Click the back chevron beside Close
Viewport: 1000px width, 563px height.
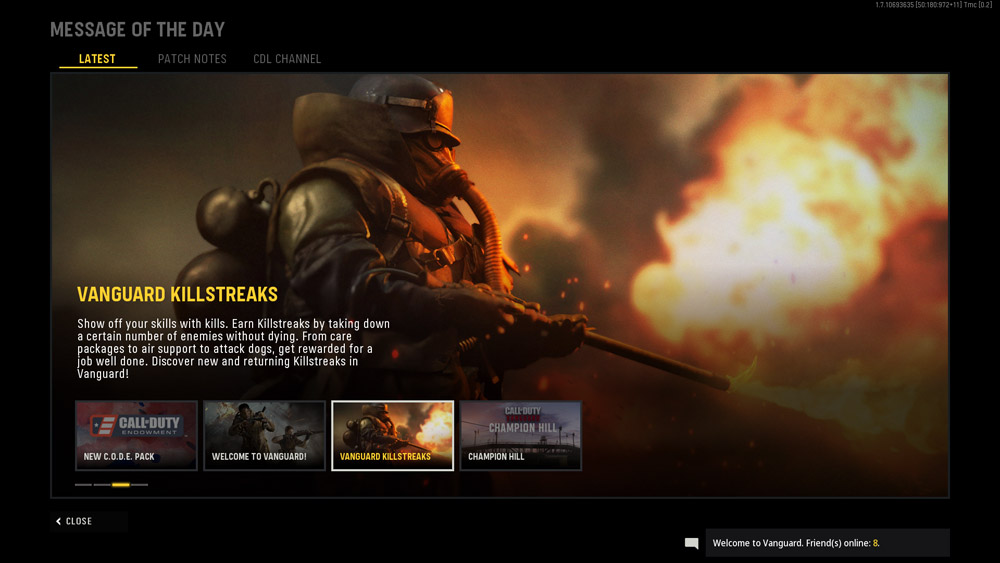tap(59, 521)
